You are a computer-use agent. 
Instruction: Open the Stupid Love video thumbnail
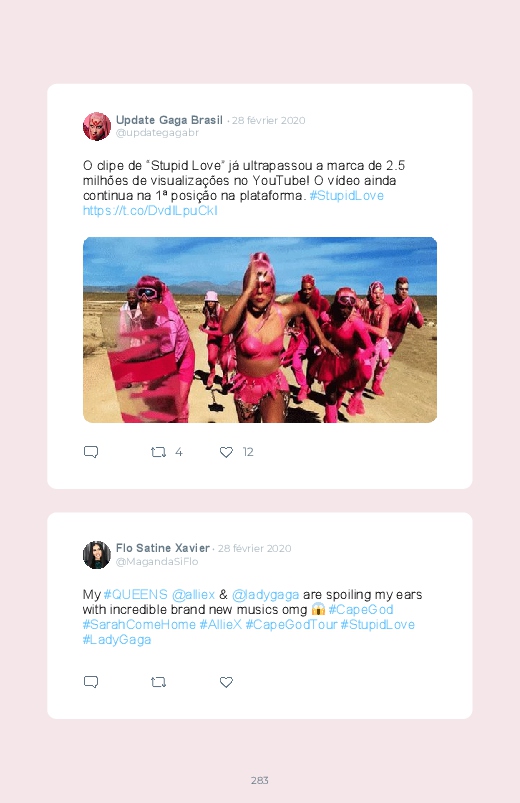click(260, 330)
